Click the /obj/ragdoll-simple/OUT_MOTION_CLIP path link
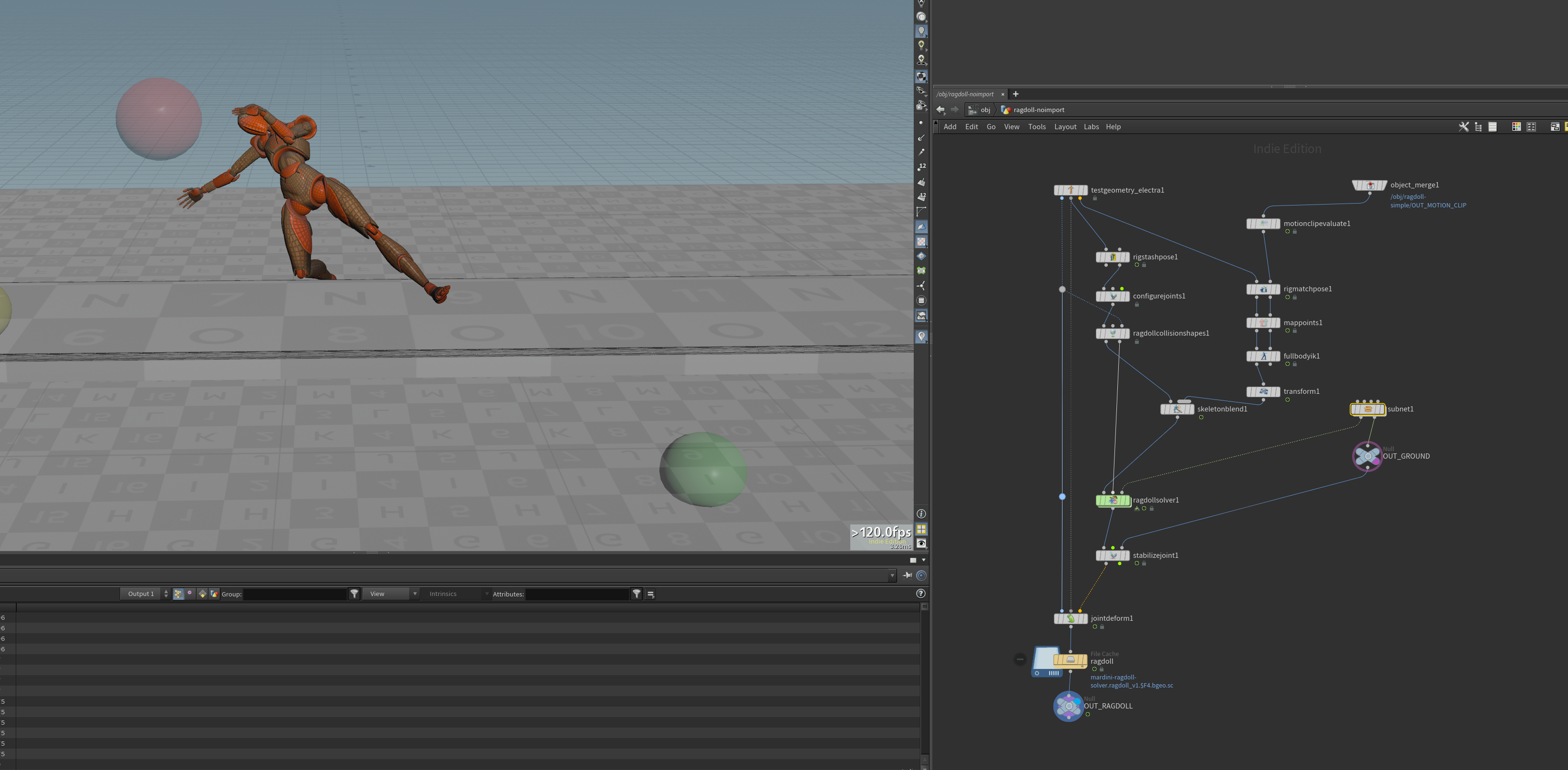This screenshot has height=770, width=1568. [1428, 201]
